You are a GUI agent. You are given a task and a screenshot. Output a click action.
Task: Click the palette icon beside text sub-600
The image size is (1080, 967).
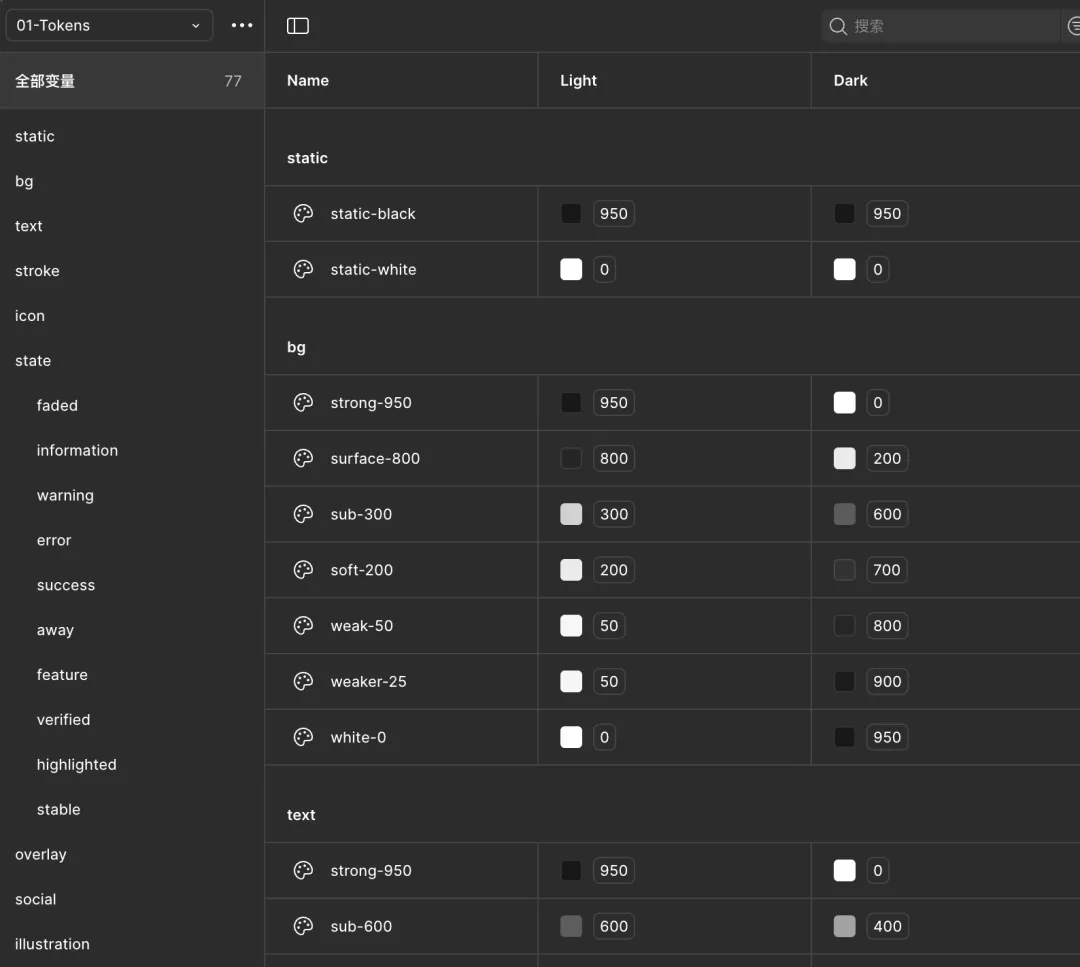click(303, 926)
